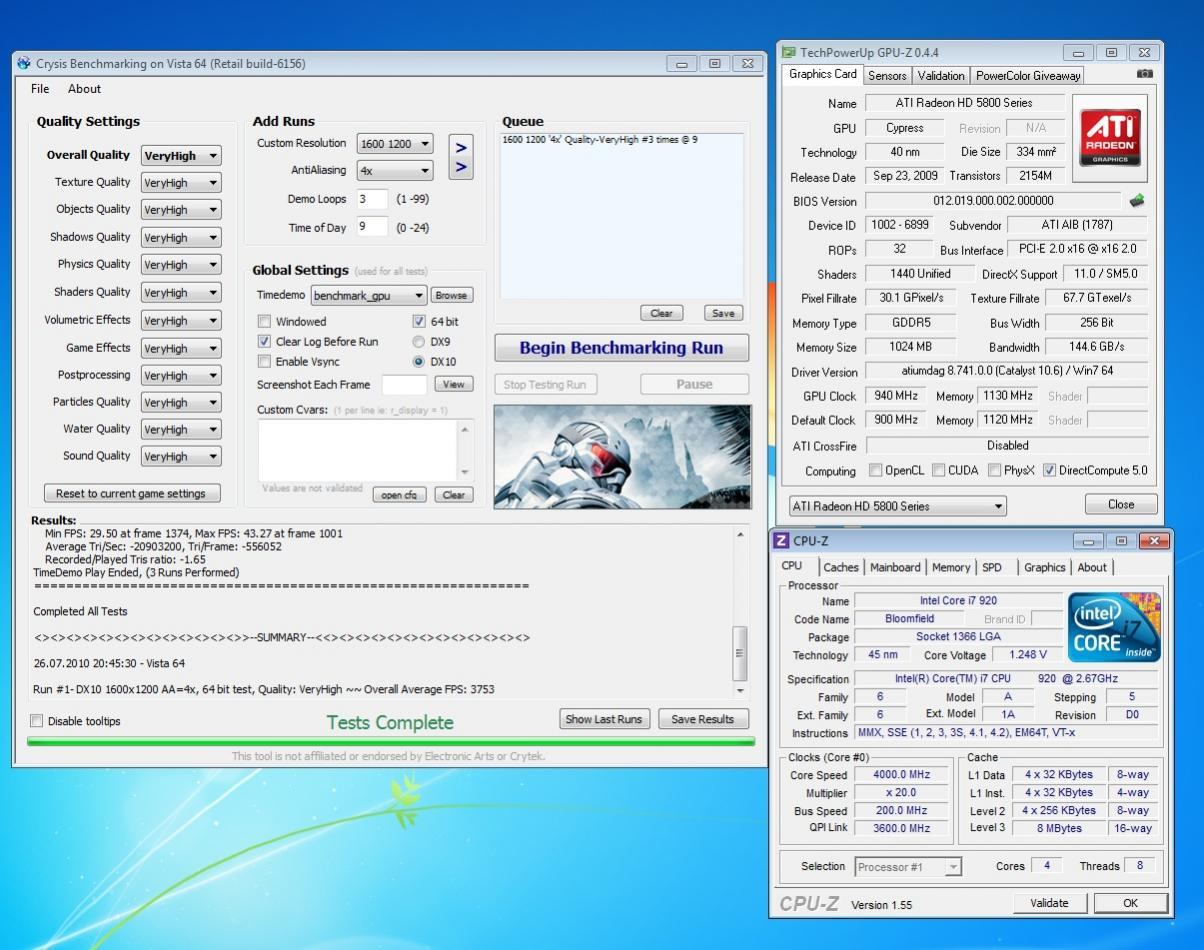Click the CPU-Z Validate button

[x=1048, y=903]
